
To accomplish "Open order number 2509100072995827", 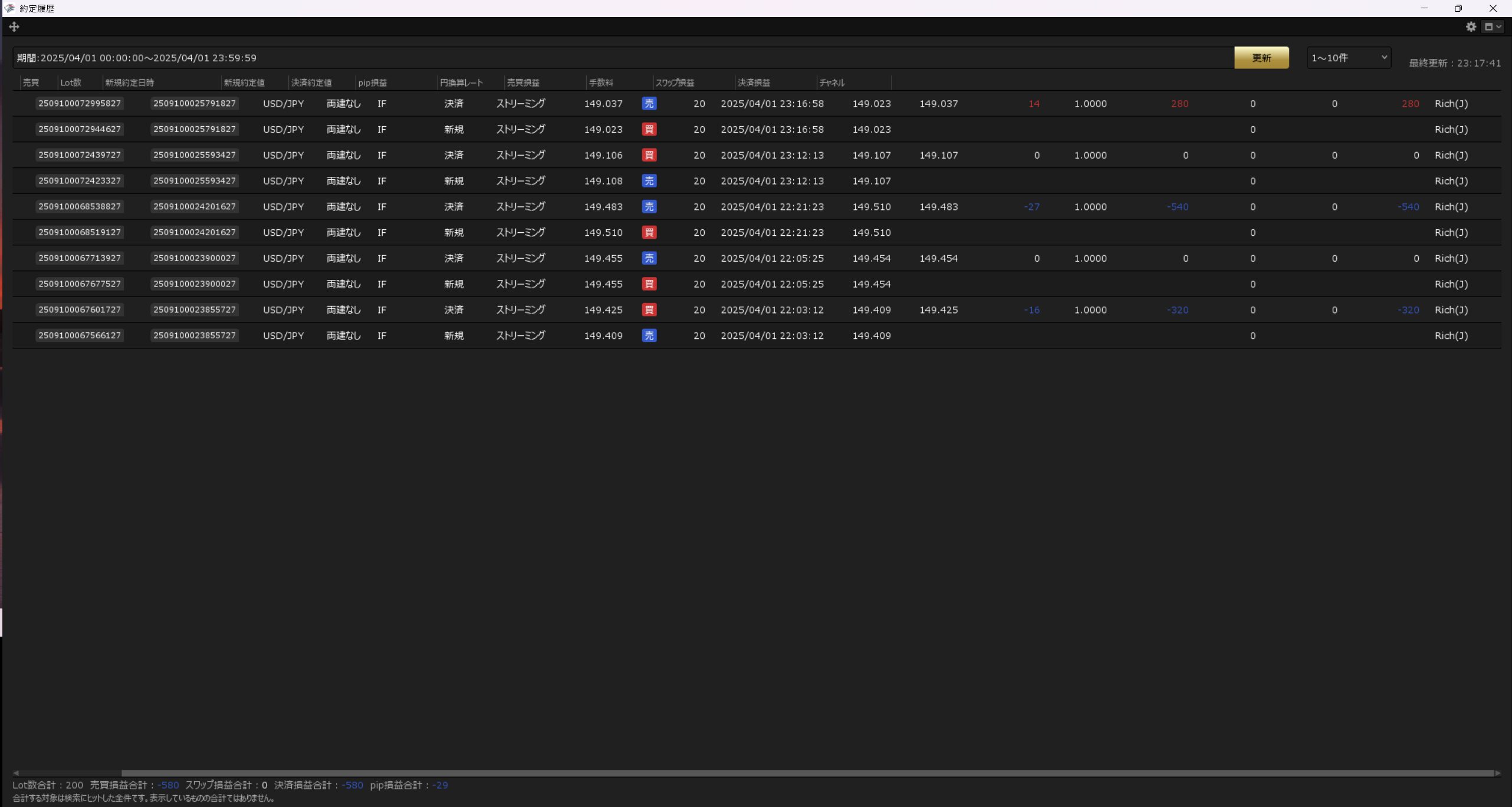I will click(80, 104).
